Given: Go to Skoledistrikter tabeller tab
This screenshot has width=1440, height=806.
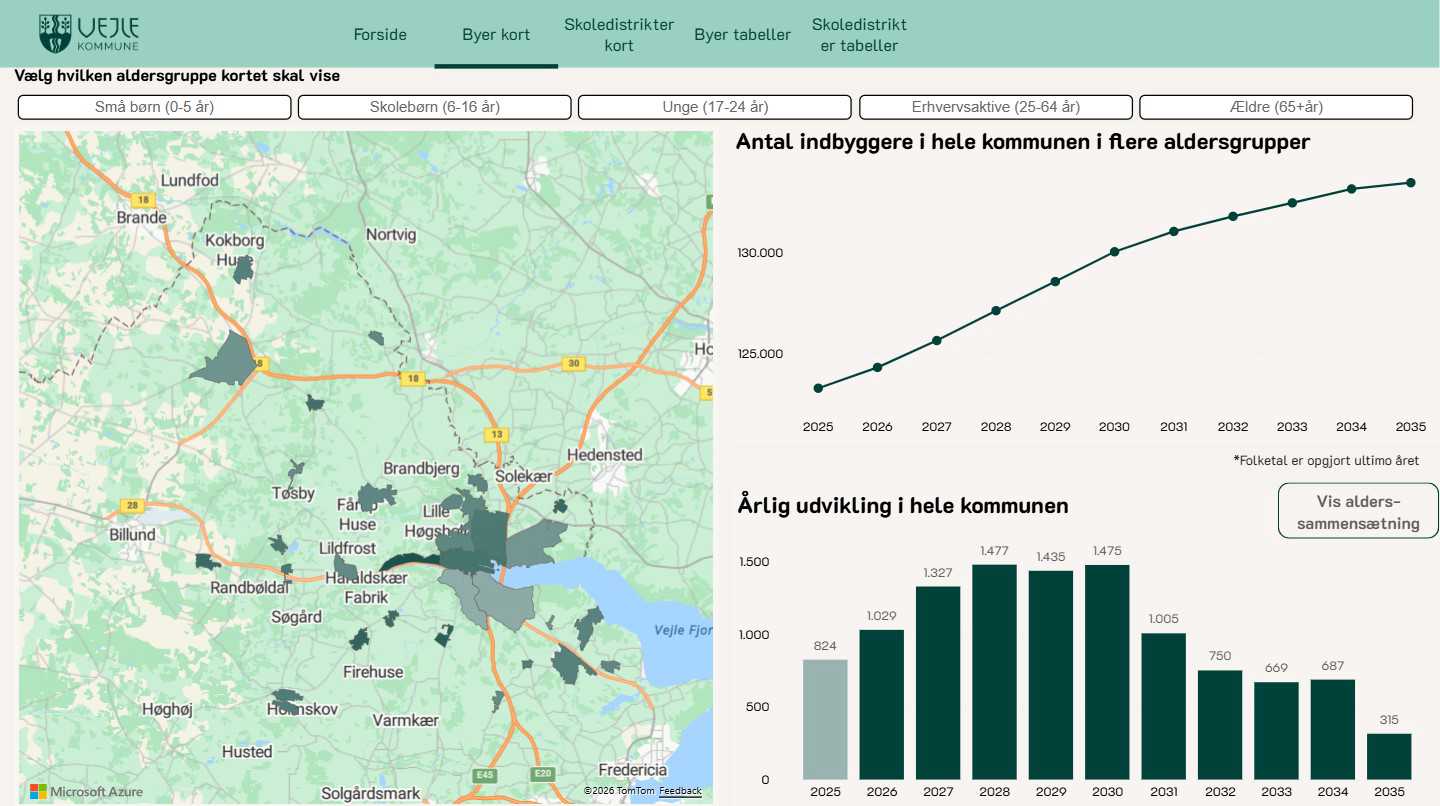Looking at the screenshot, I should pos(859,35).
